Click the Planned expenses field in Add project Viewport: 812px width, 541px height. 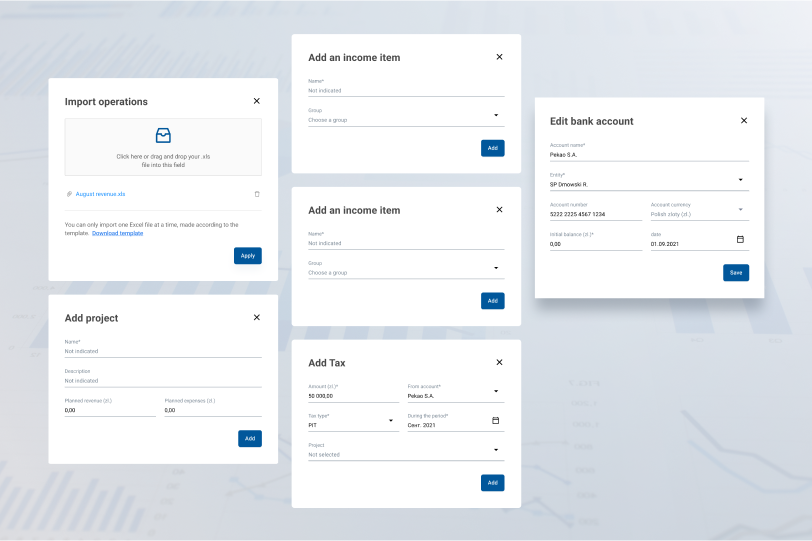[212, 410]
